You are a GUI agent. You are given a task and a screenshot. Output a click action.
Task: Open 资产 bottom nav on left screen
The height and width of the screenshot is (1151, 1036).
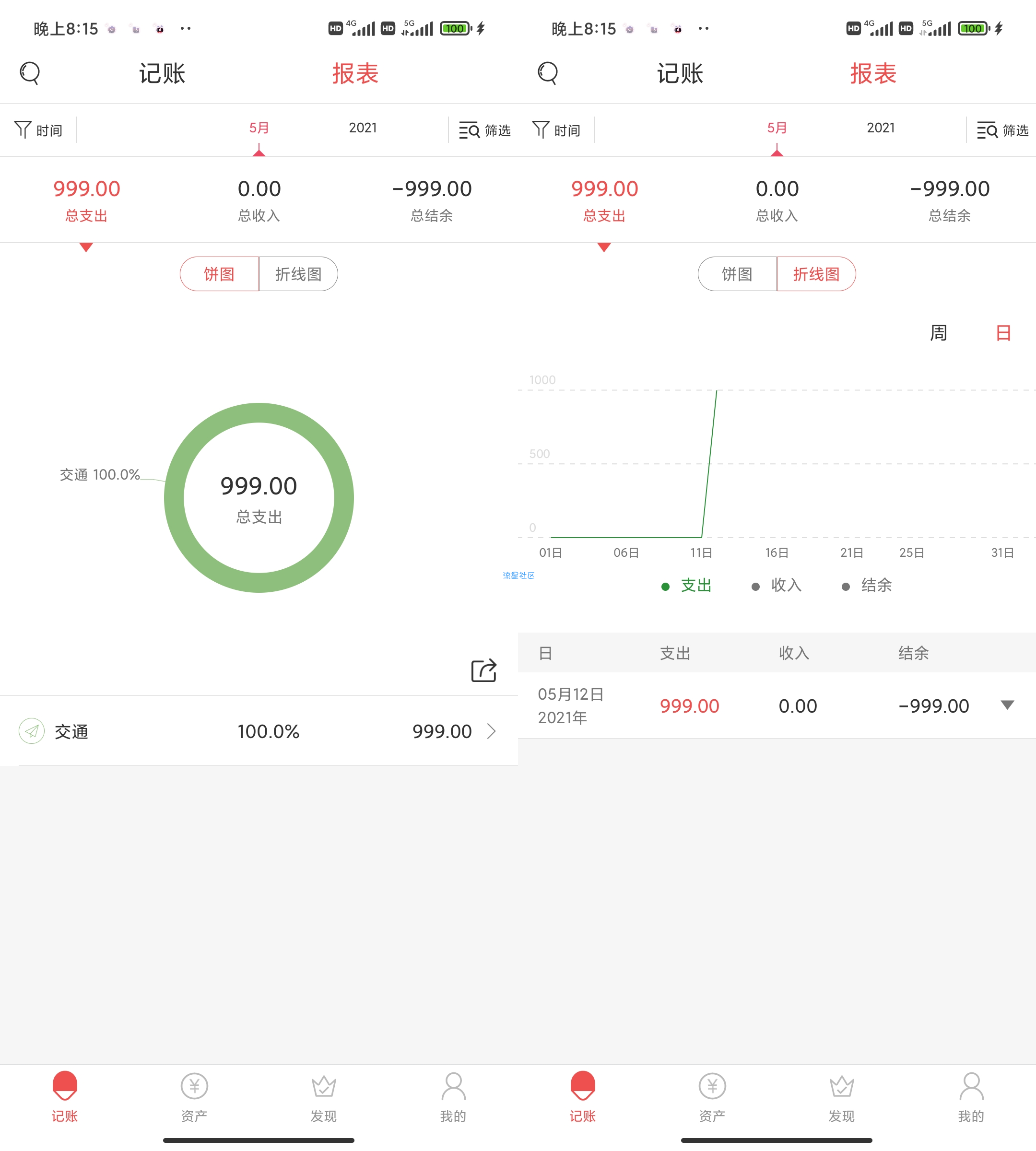tap(194, 1096)
